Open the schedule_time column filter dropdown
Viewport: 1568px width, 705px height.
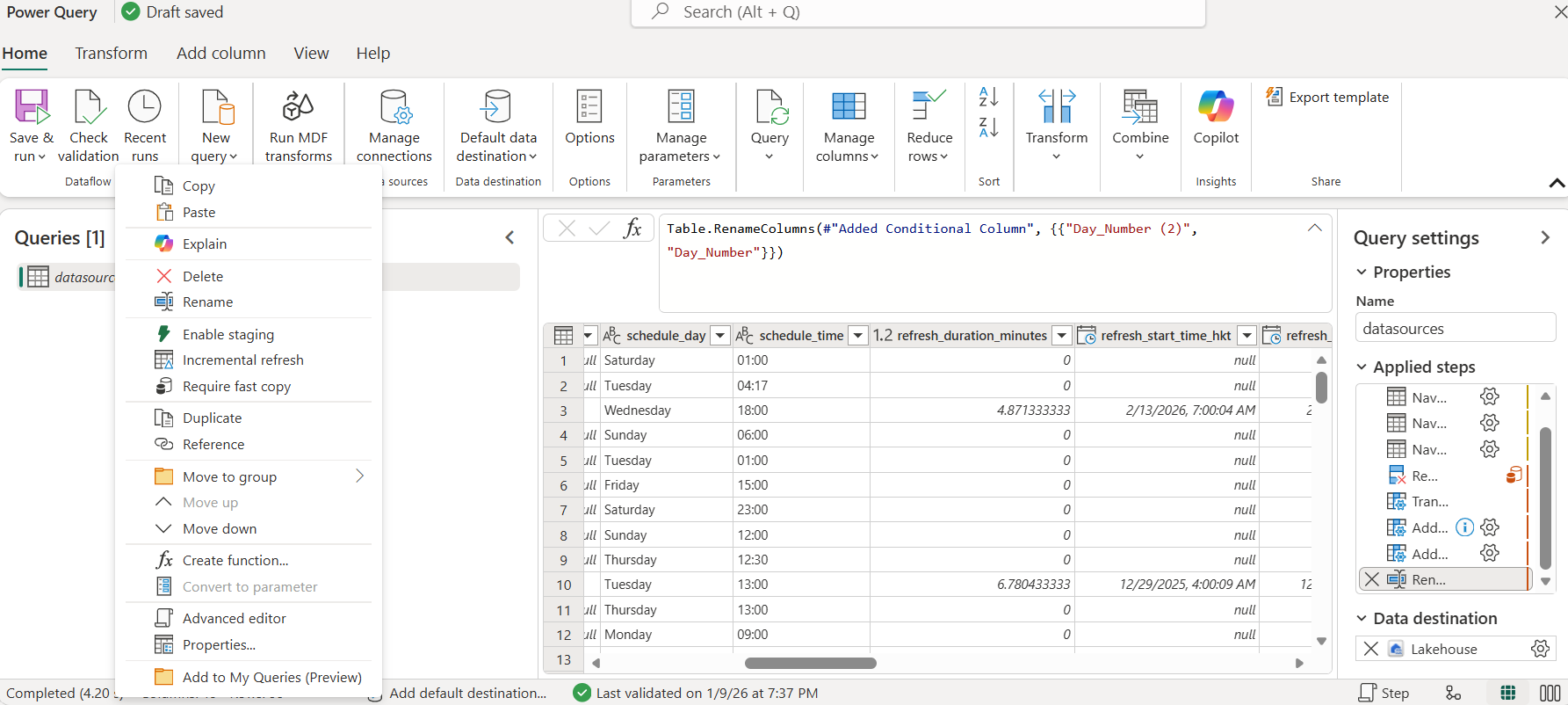858,335
